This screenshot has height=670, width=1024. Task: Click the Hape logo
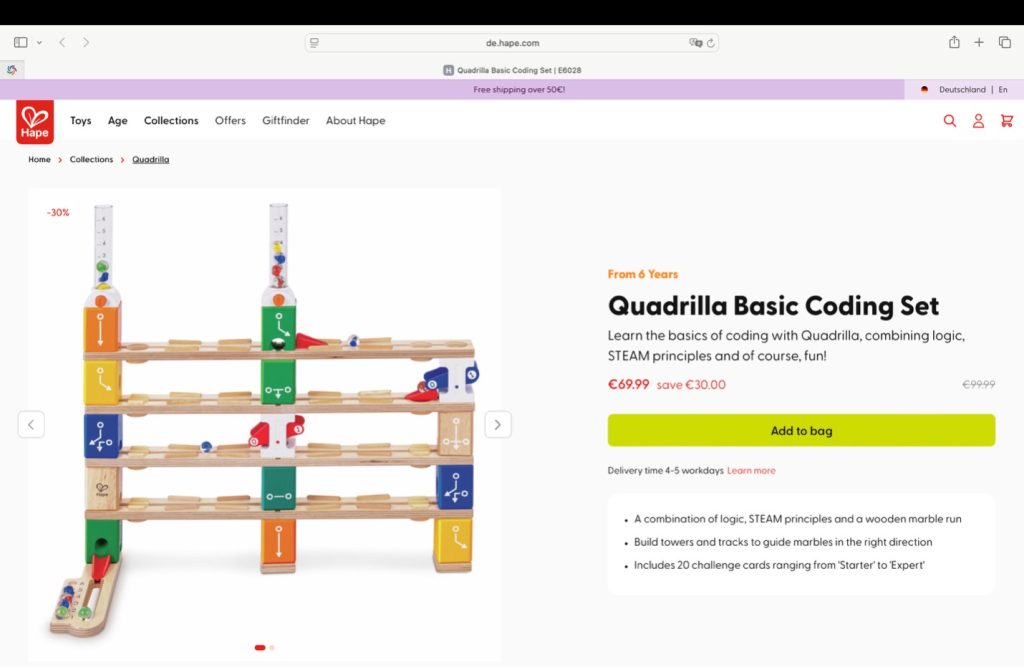pyautogui.click(x=35, y=121)
